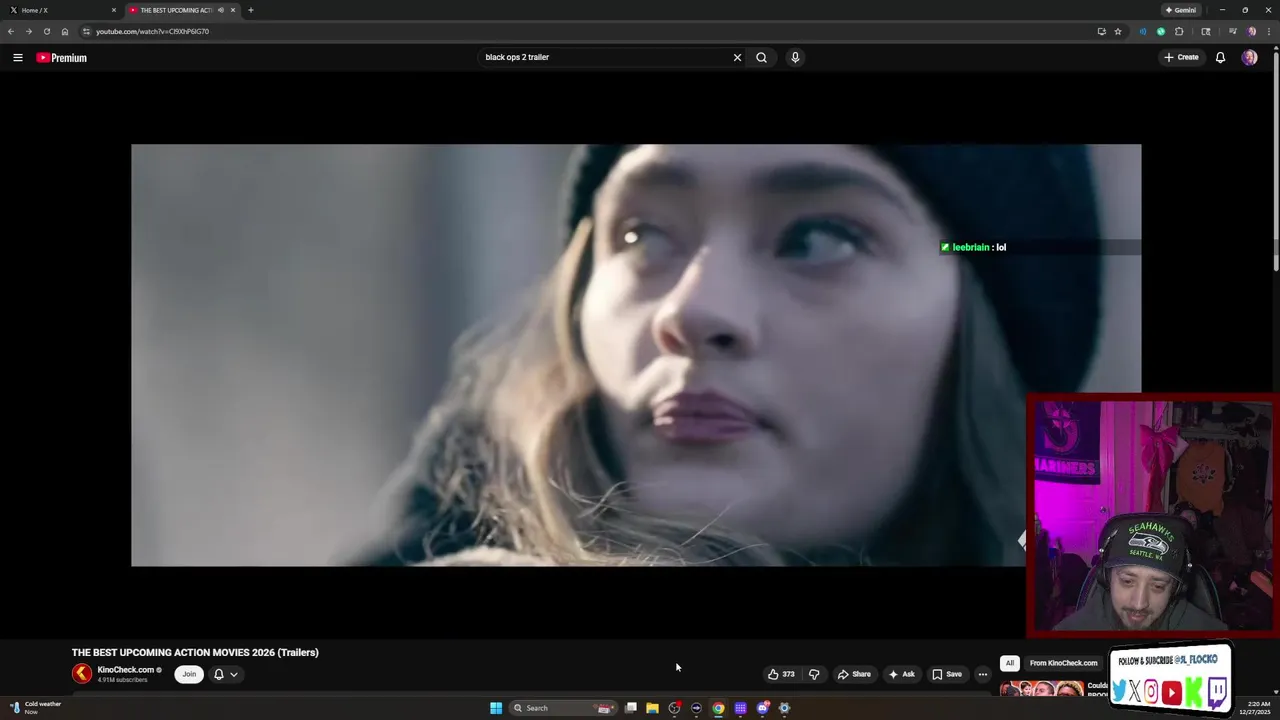
Task: Open KinoCheck.com channel name link
Action: coord(126,670)
